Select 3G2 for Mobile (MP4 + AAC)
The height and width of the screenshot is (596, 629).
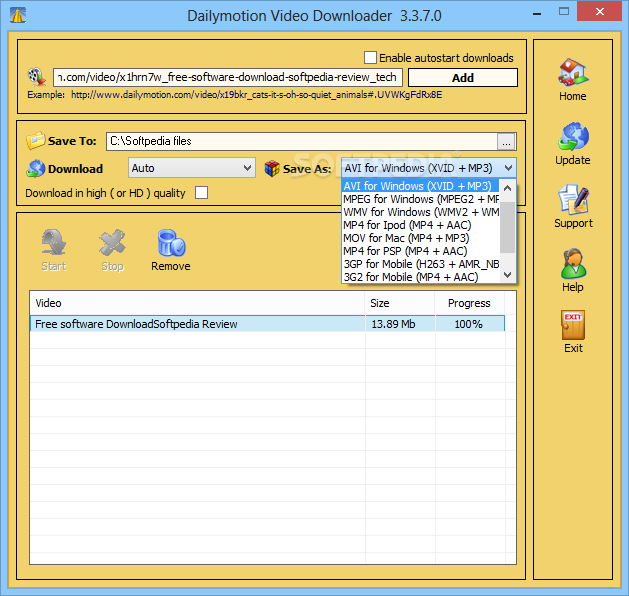pos(421,277)
